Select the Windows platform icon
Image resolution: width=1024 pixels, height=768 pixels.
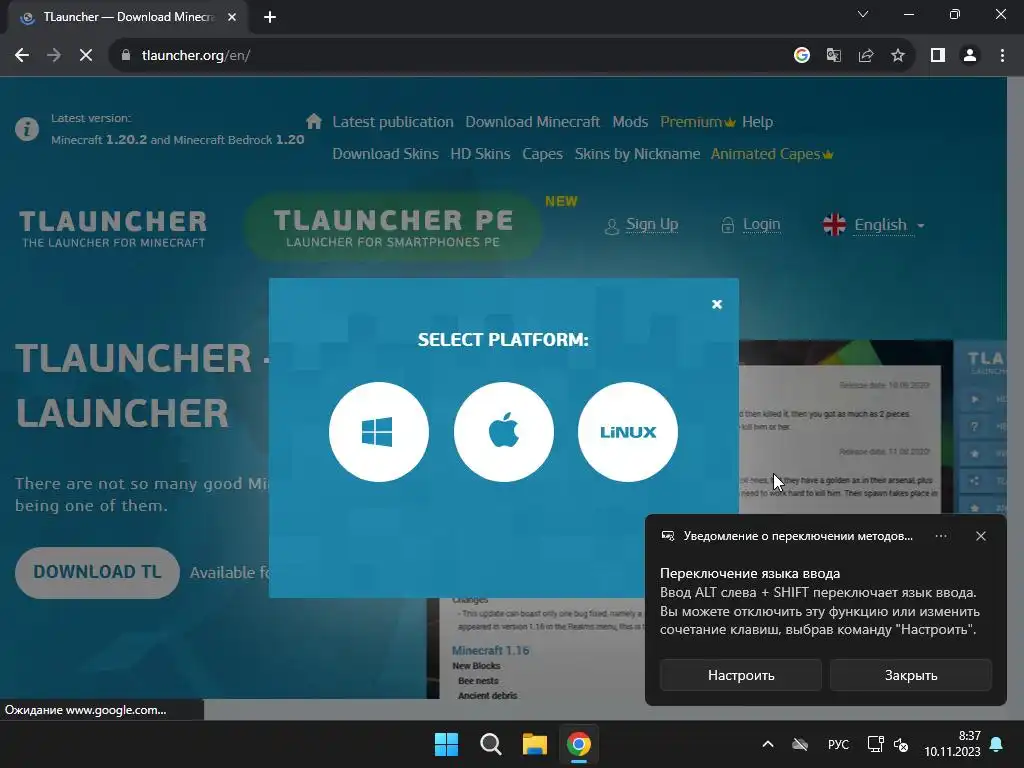pyautogui.click(x=379, y=432)
